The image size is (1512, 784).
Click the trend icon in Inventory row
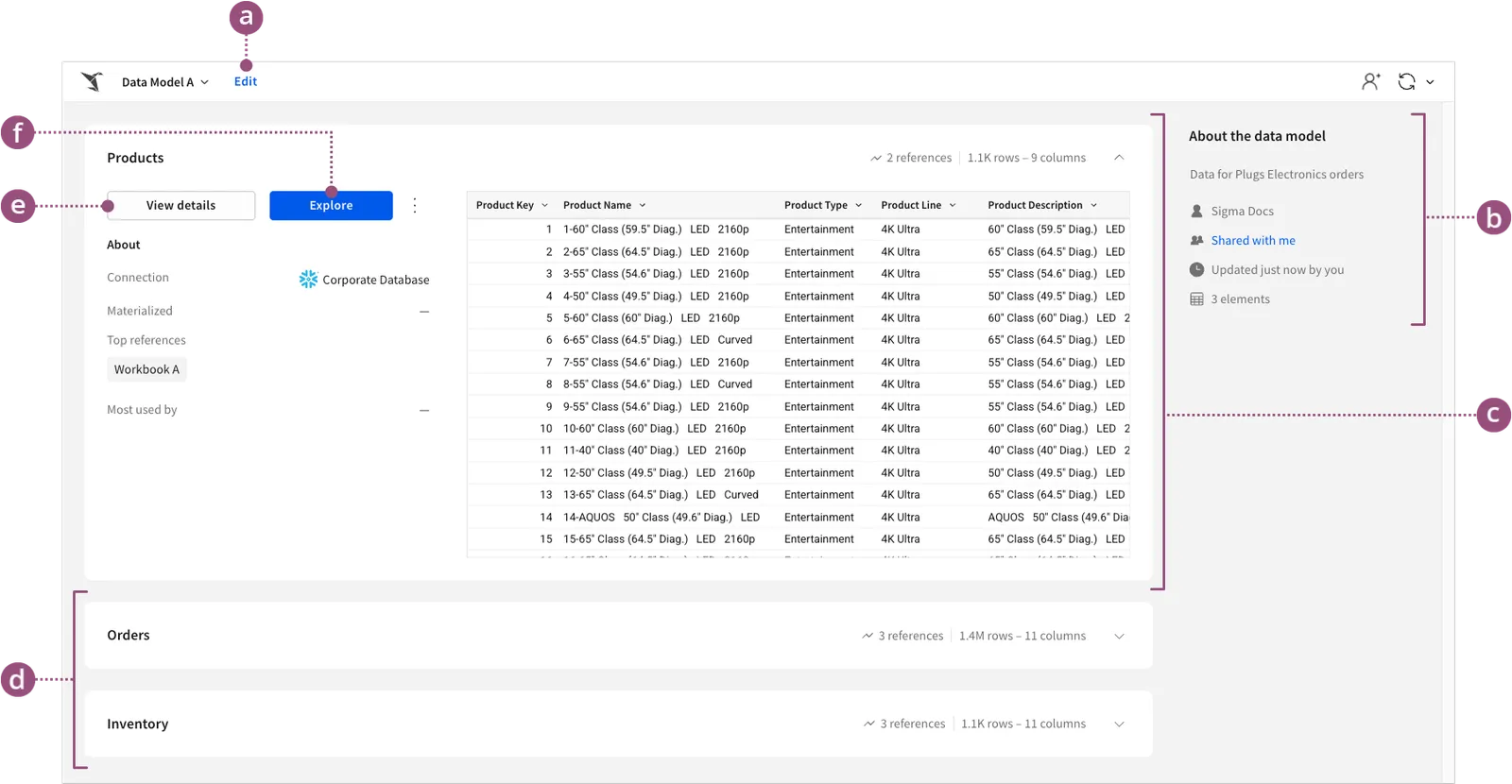point(869,724)
